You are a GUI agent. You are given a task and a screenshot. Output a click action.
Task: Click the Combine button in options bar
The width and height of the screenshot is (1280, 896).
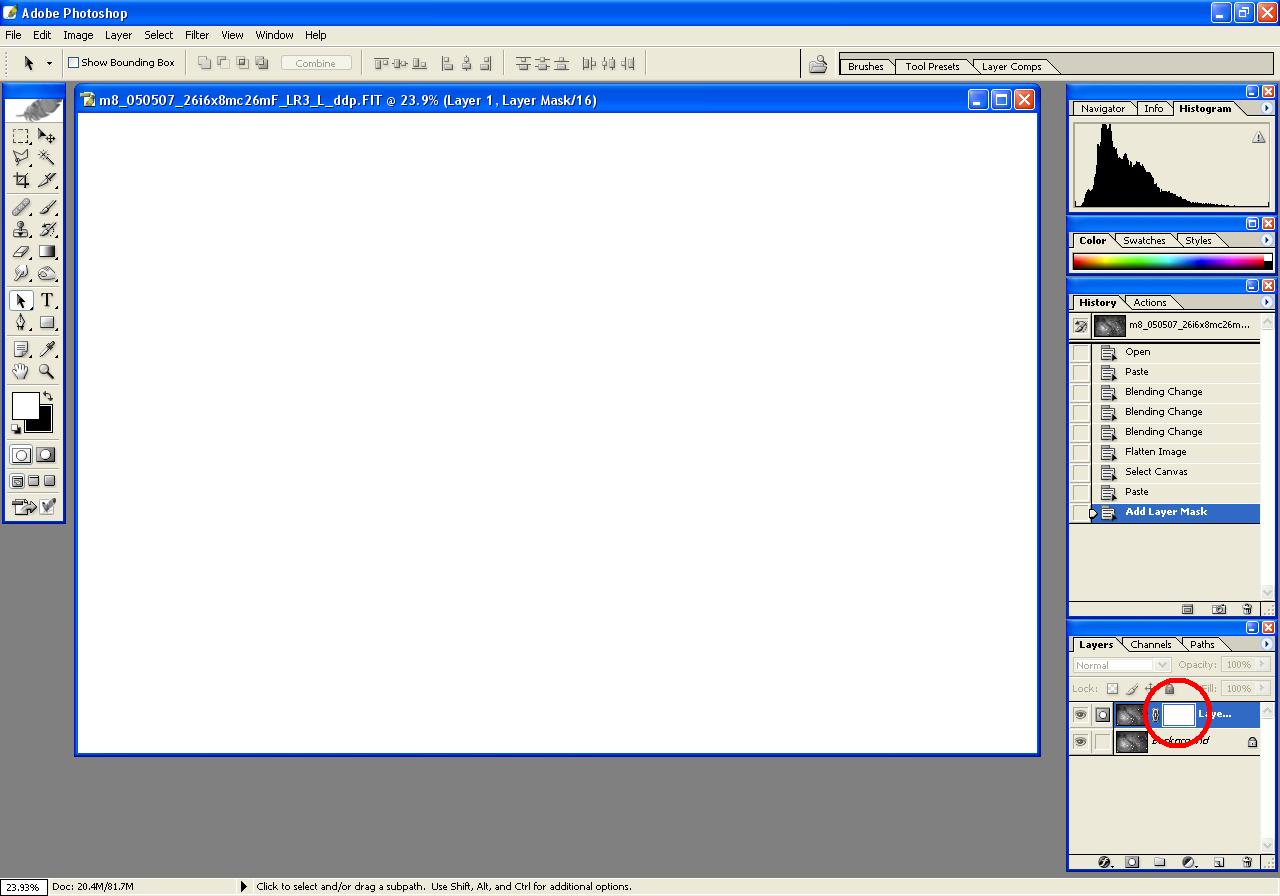[315, 63]
